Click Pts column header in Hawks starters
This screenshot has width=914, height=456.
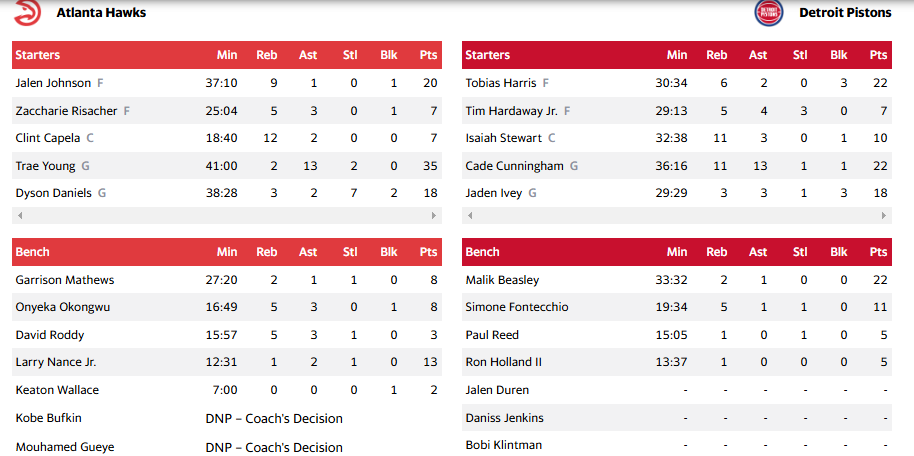429,55
